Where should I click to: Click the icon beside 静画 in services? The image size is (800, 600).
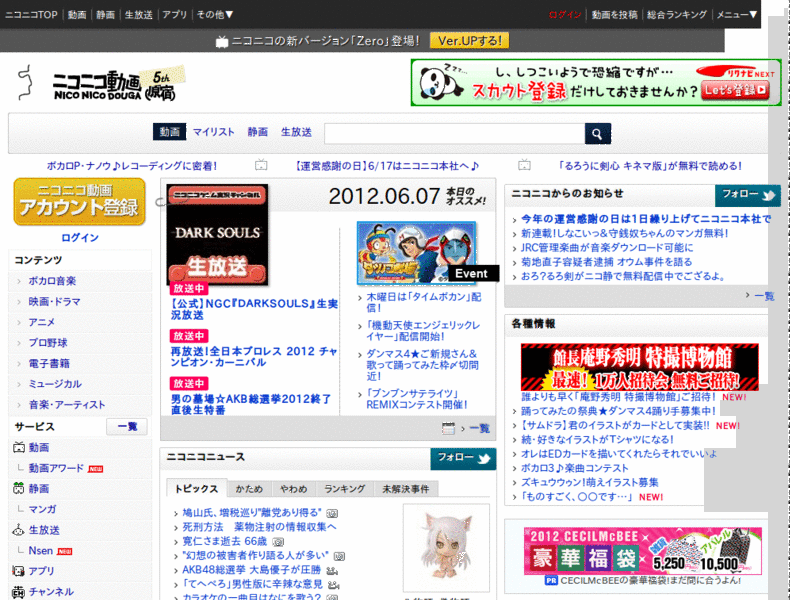(19, 488)
